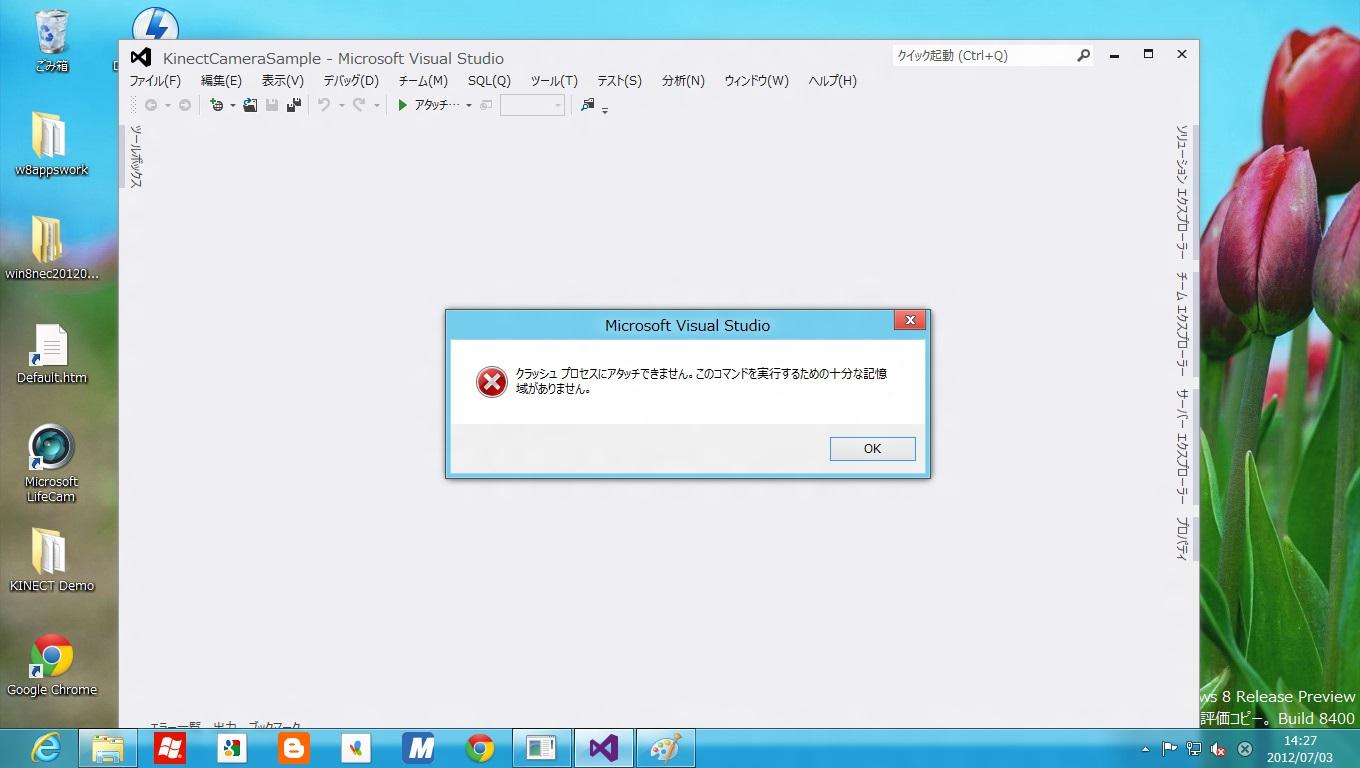This screenshot has width=1360, height=768.
Task: Open the SQL(Q) menu
Action: (x=489, y=81)
